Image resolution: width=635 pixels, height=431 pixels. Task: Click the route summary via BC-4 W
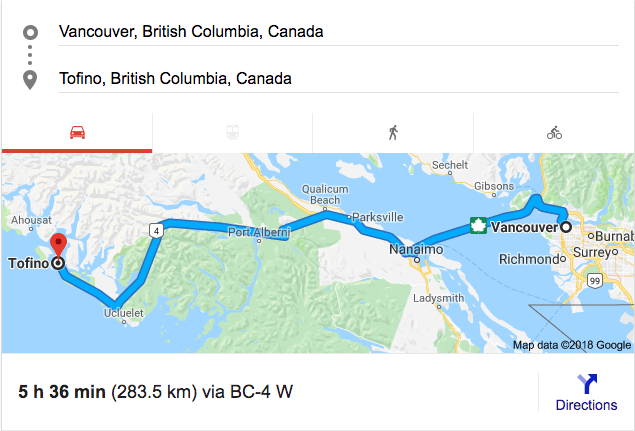(156, 392)
